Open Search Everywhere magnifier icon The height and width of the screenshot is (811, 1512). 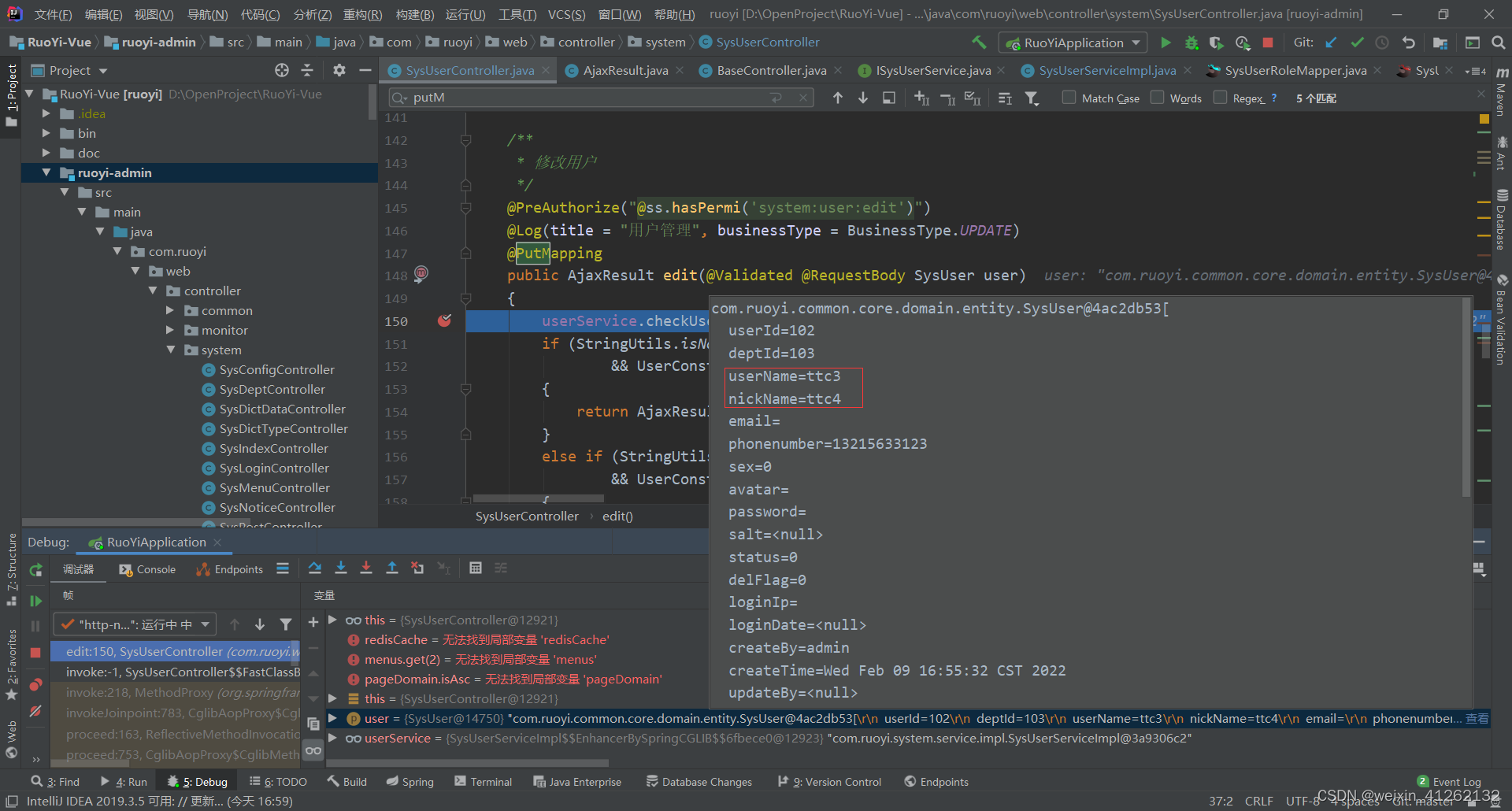(x=1498, y=43)
